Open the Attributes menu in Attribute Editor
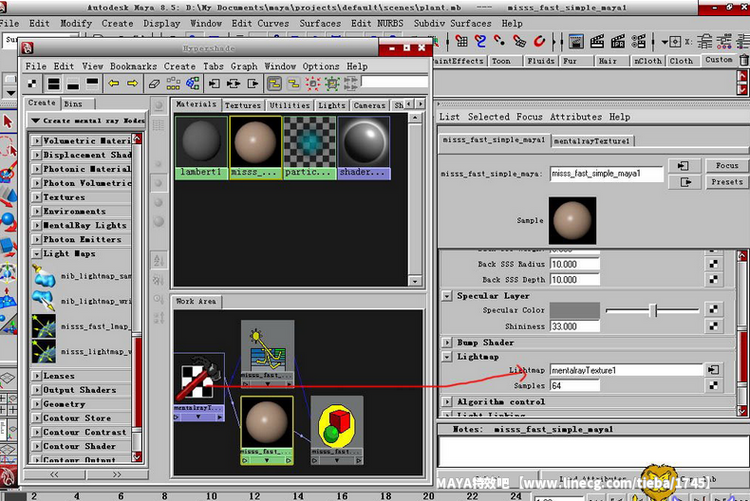 click(x=576, y=117)
